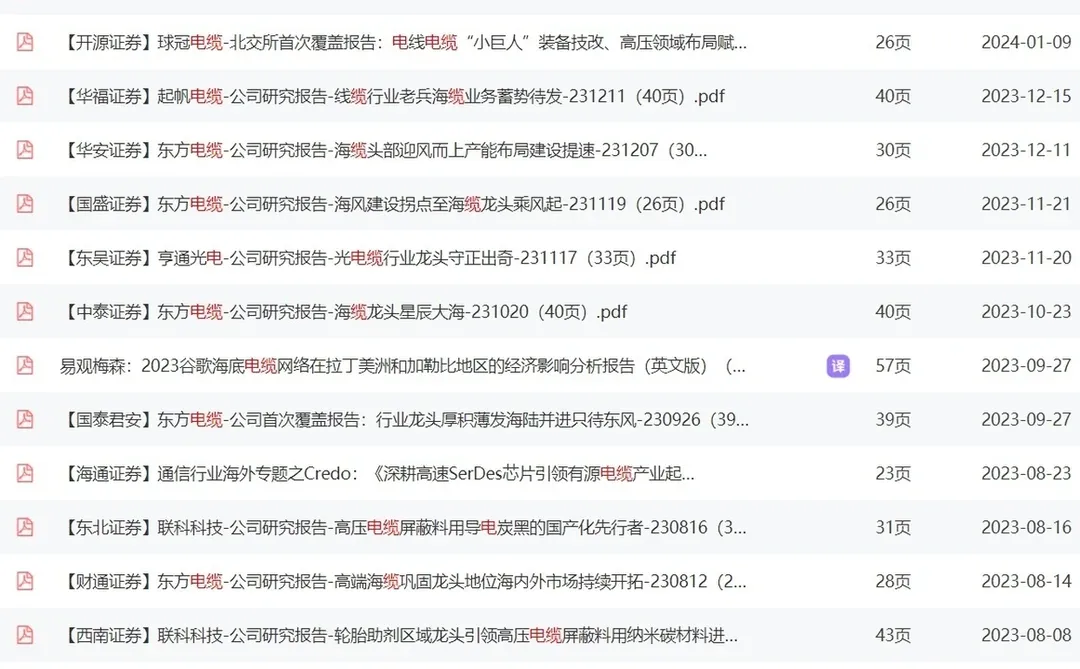Click PDF icon of 华安证券 东方电缆 report

click(25, 150)
